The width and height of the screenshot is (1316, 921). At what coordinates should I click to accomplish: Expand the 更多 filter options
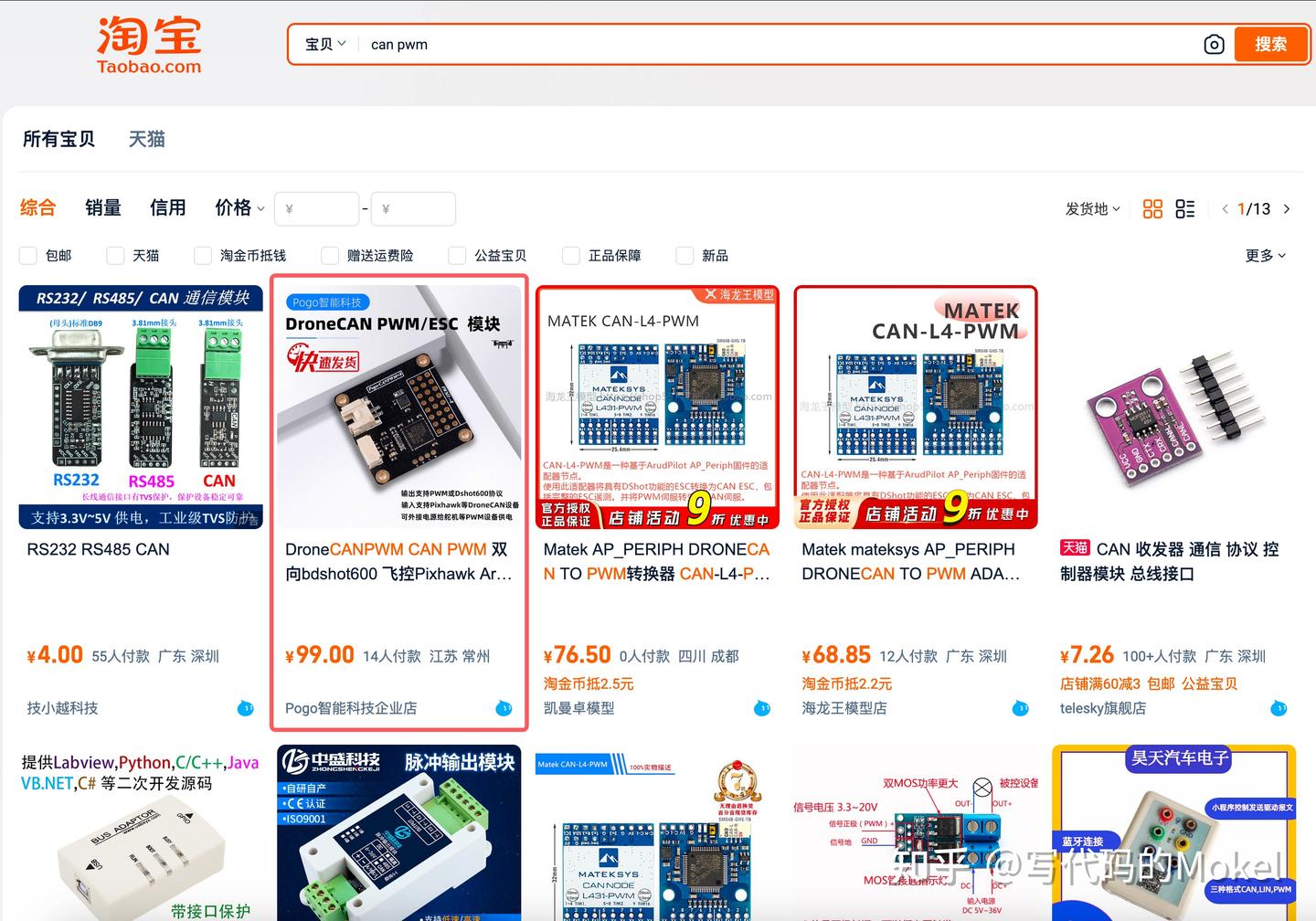pyautogui.click(x=1265, y=256)
